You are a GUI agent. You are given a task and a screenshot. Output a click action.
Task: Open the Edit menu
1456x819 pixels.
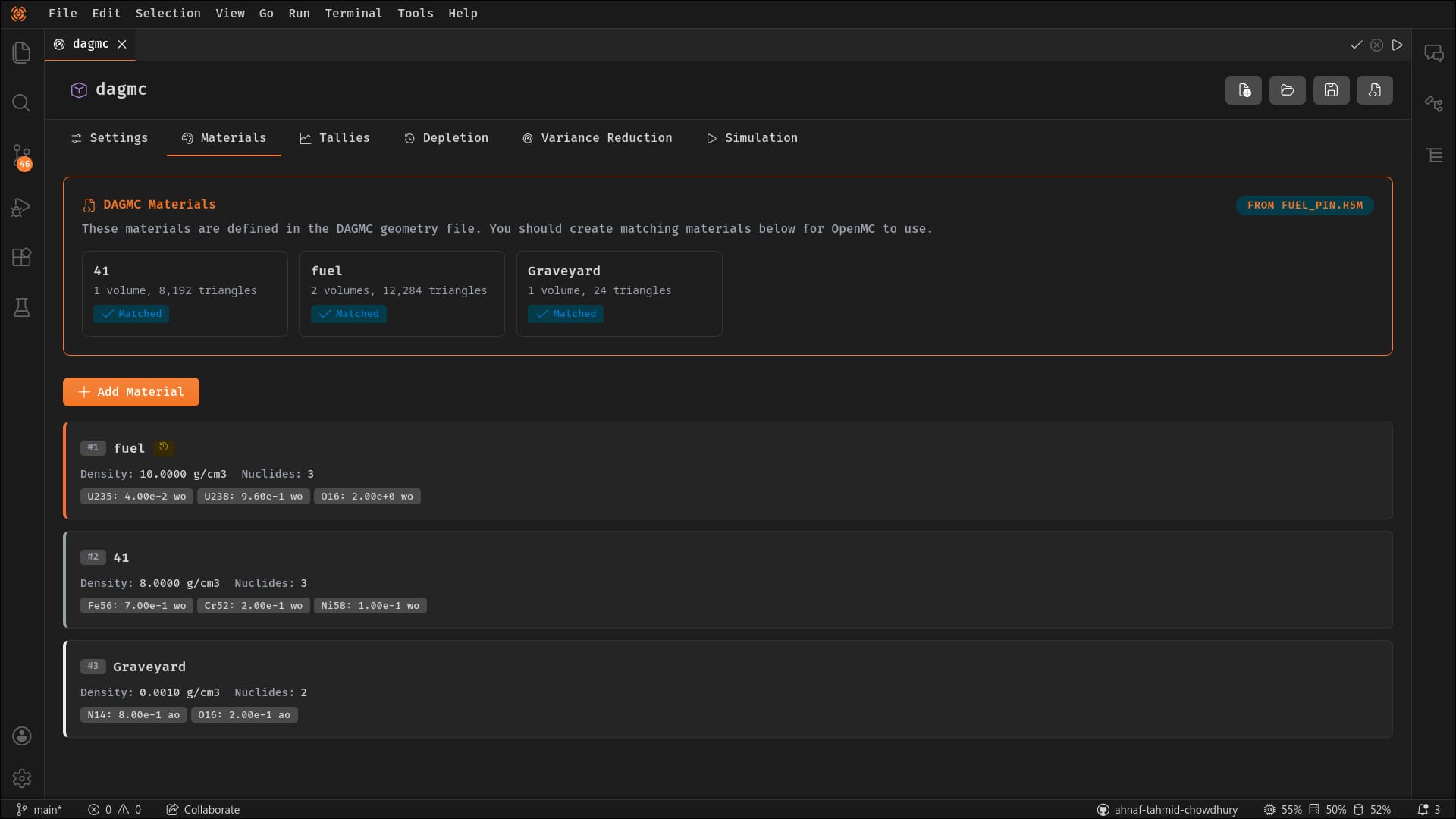[x=106, y=13]
